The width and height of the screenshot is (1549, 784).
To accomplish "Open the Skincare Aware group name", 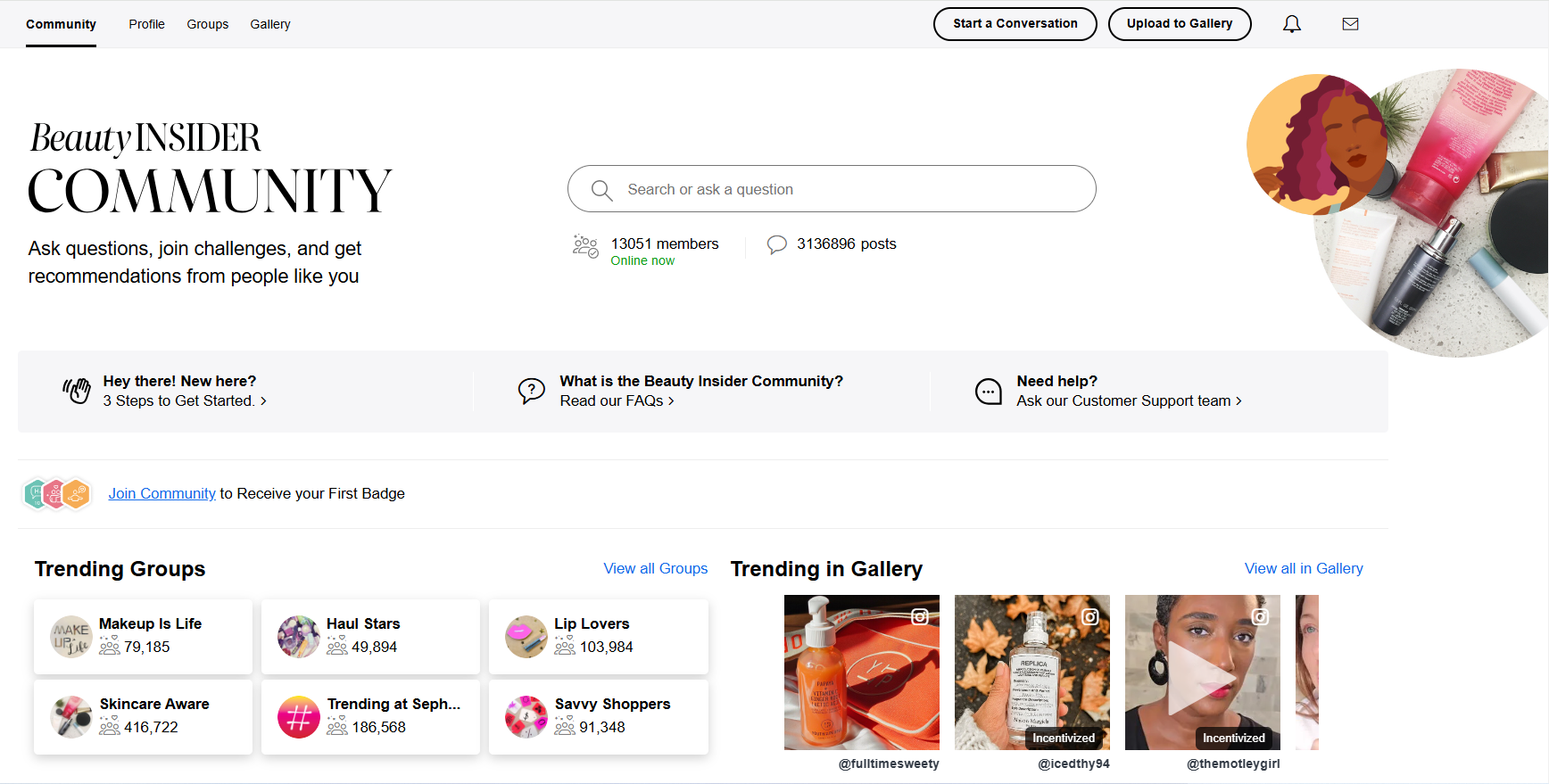I will [154, 704].
